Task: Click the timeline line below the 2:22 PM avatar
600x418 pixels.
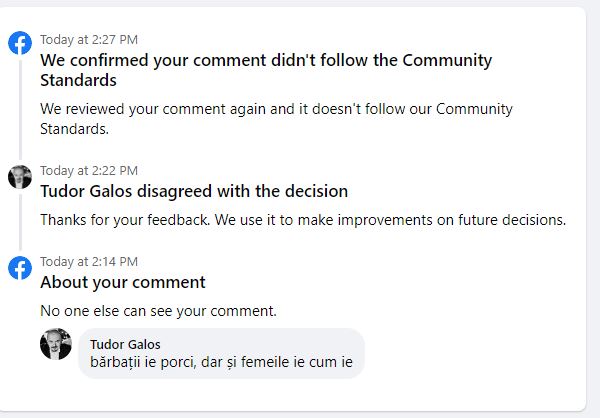Action: [x=20, y=222]
